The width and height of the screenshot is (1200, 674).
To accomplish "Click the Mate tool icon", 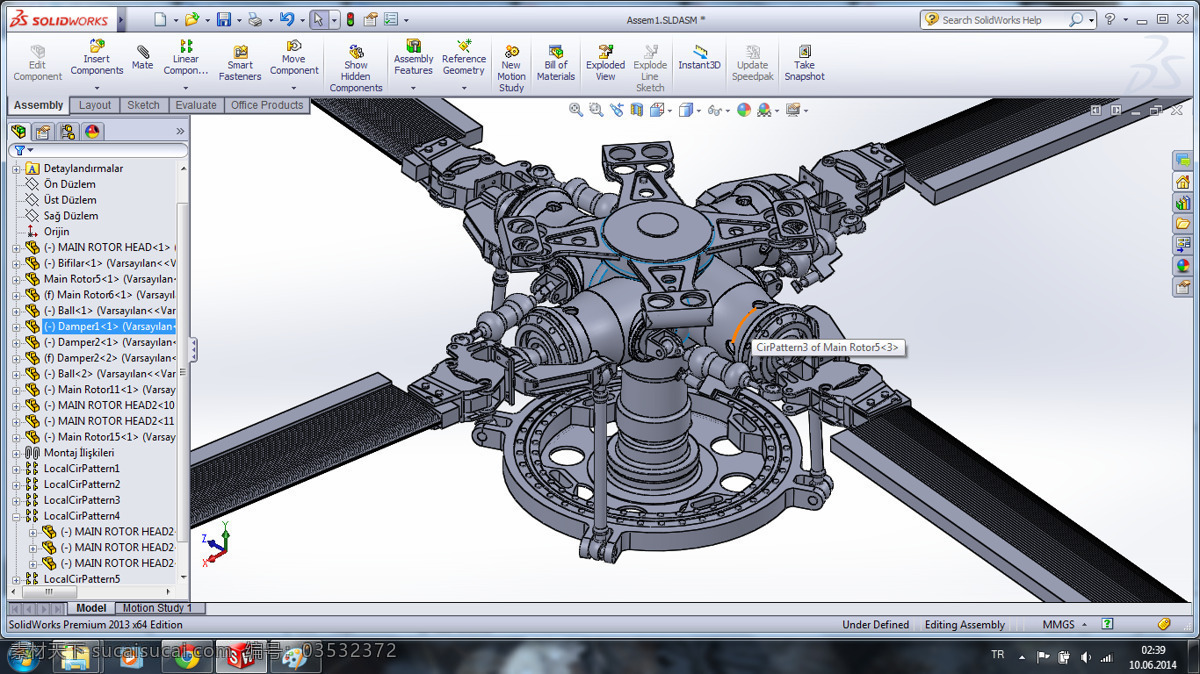I will coord(143,51).
